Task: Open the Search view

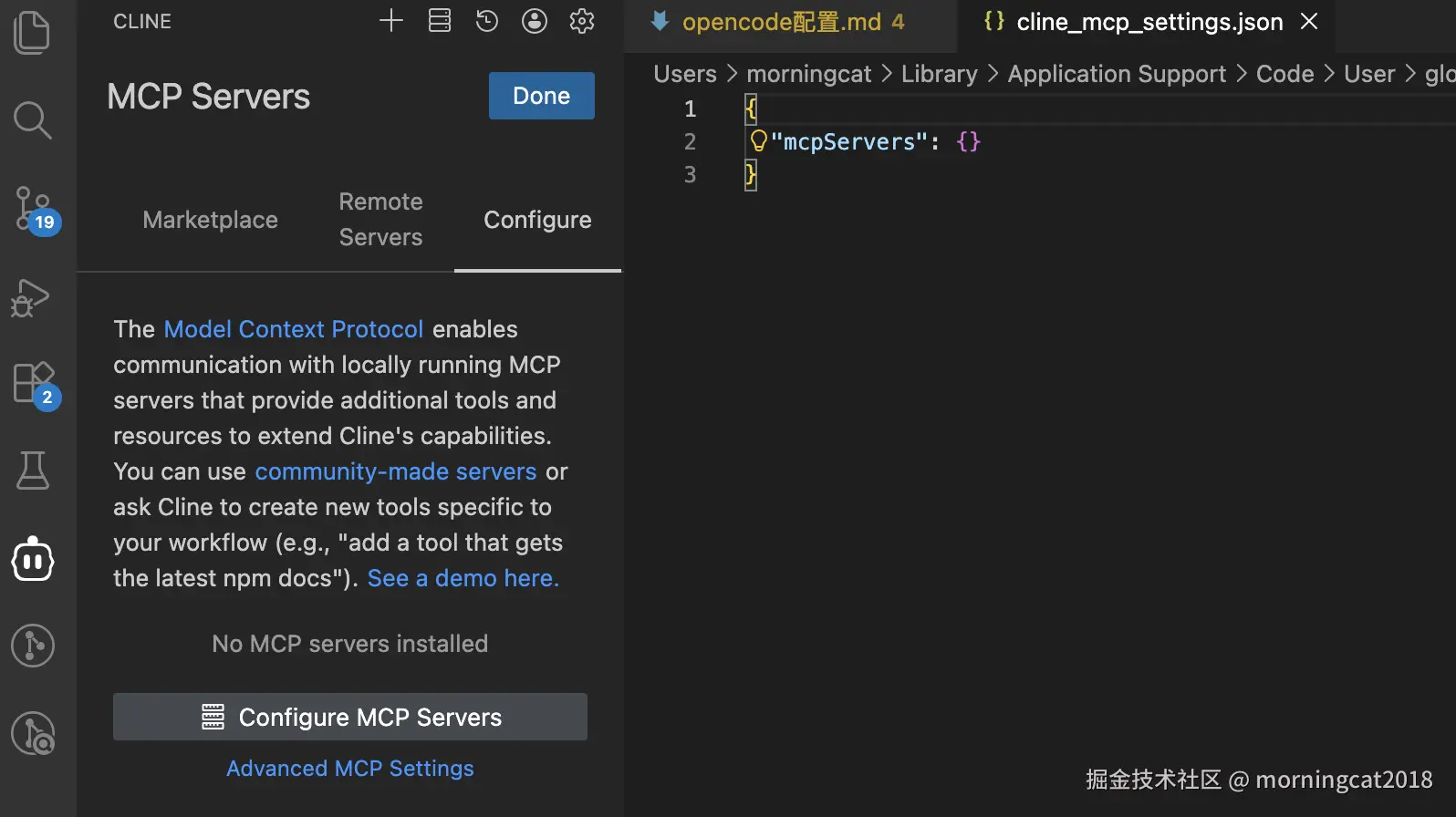Action: point(33,119)
